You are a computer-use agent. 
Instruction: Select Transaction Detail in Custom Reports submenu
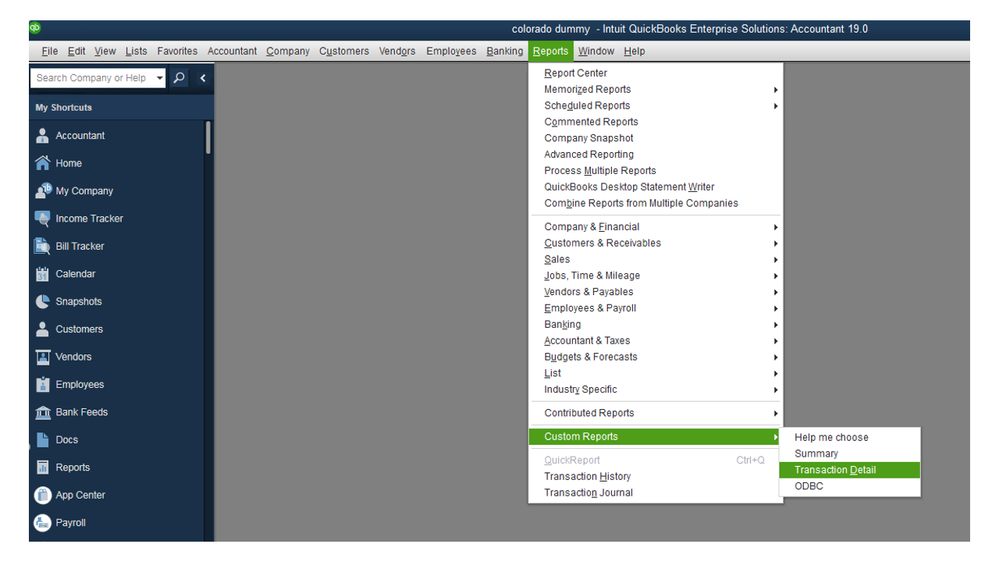tap(849, 470)
